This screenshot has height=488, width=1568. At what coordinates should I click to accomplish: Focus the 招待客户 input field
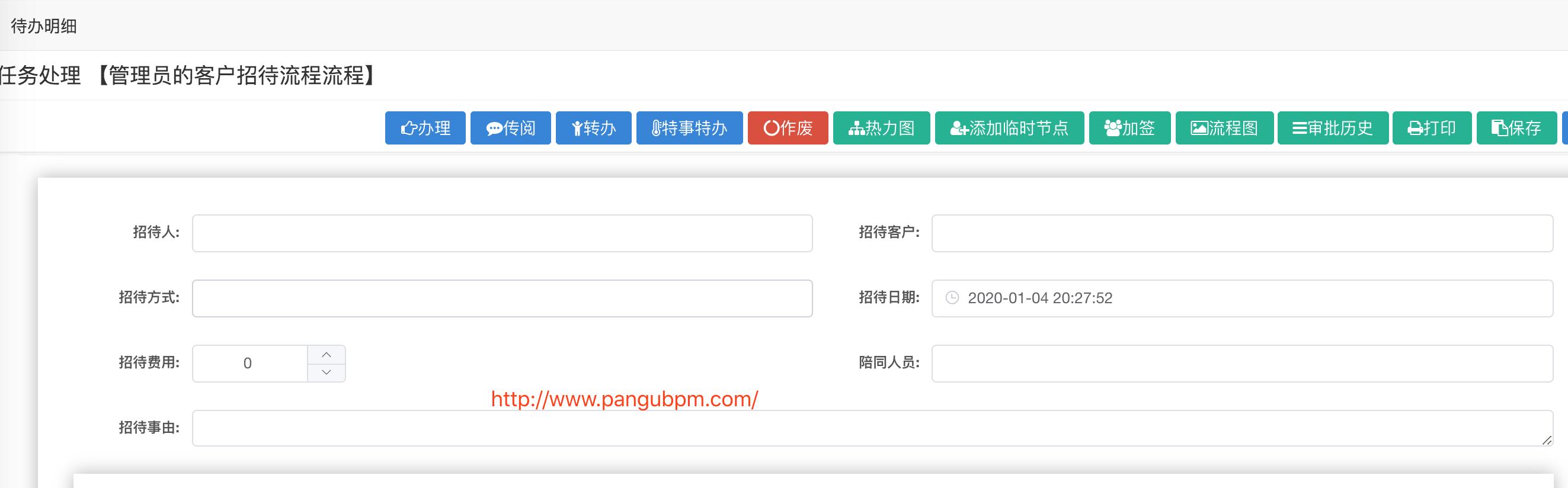click(x=1242, y=233)
